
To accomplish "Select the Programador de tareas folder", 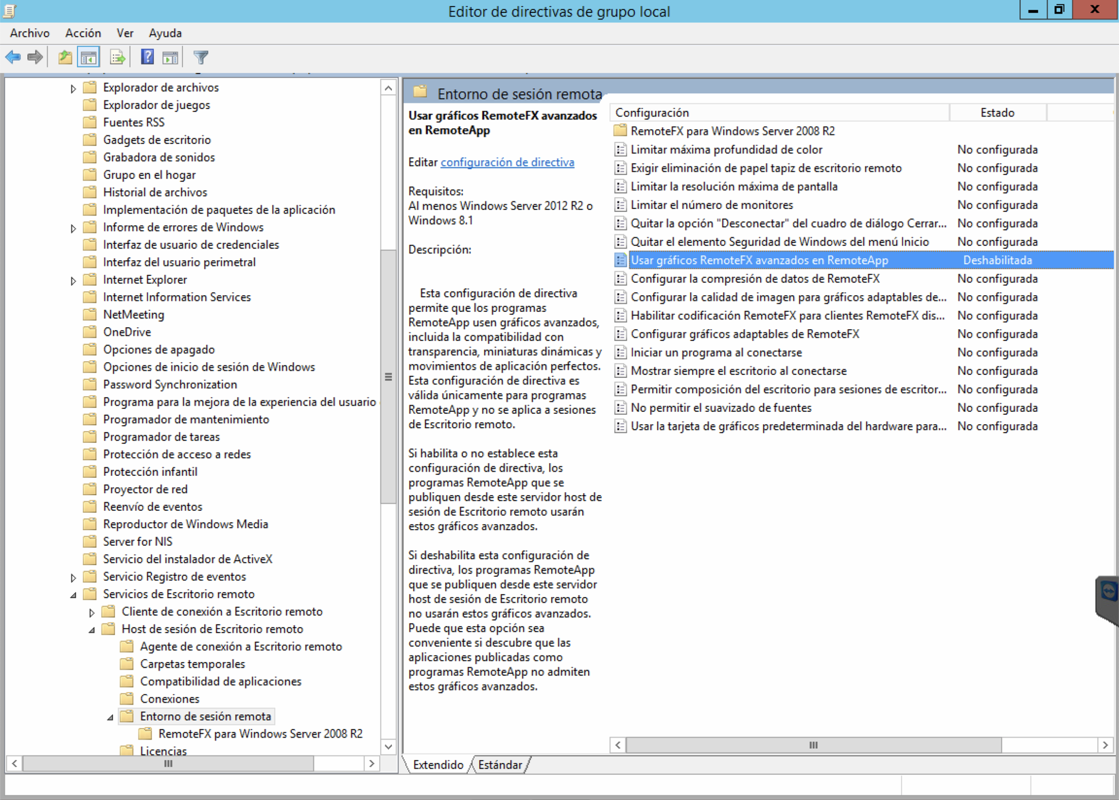I will pyautogui.click(x=161, y=437).
